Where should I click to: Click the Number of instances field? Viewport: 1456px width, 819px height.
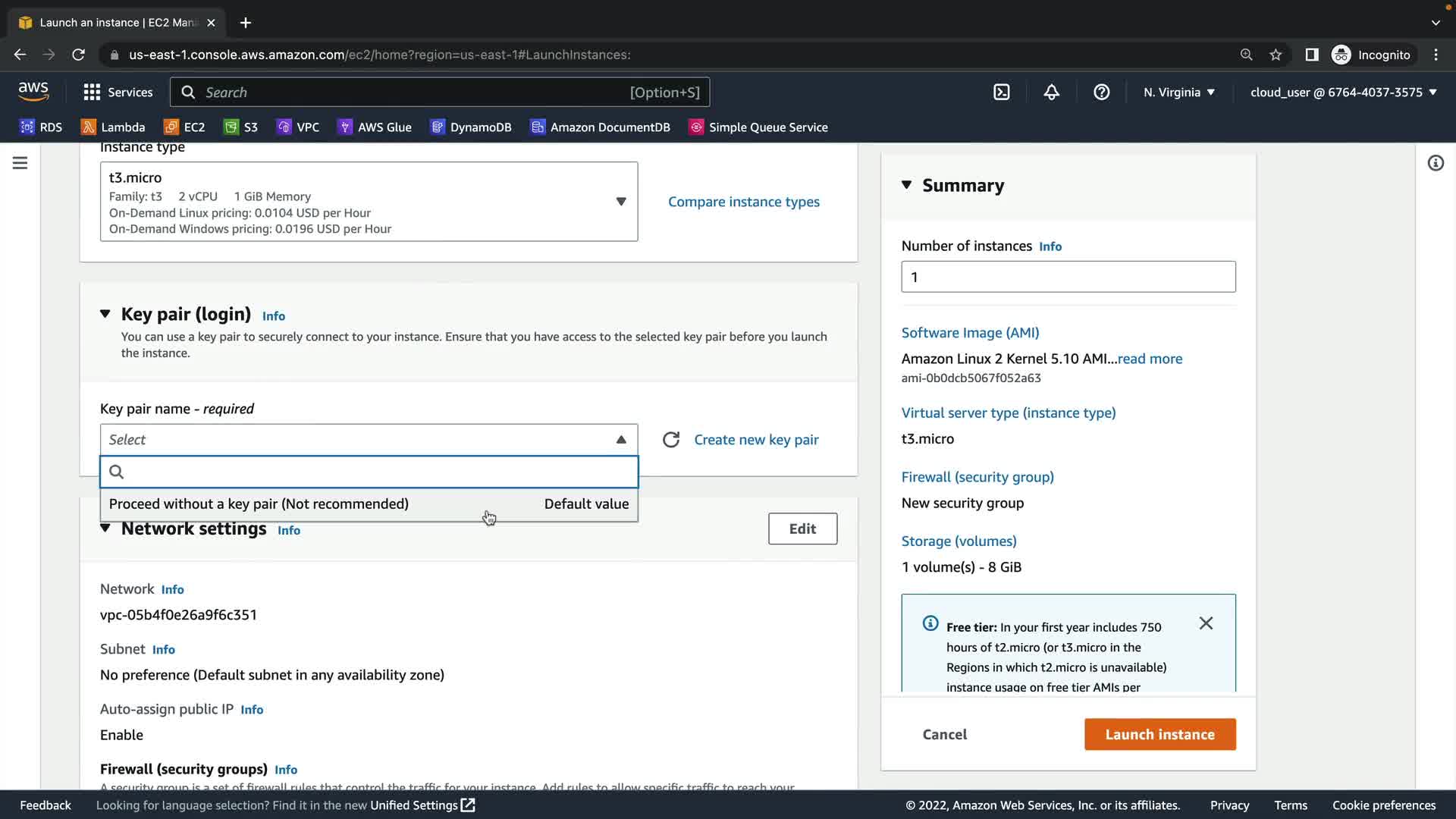click(x=1068, y=277)
